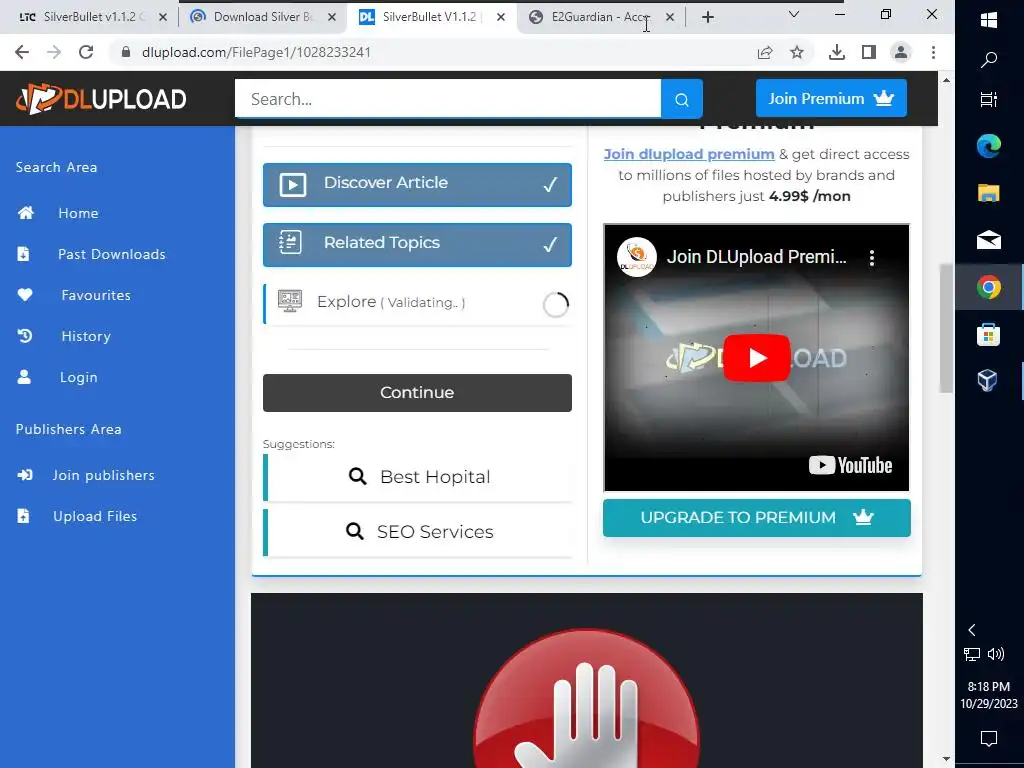The height and width of the screenshot is (768, 1024).
Task: Open the tab search dropdown chevron
Action: (794, 14)
